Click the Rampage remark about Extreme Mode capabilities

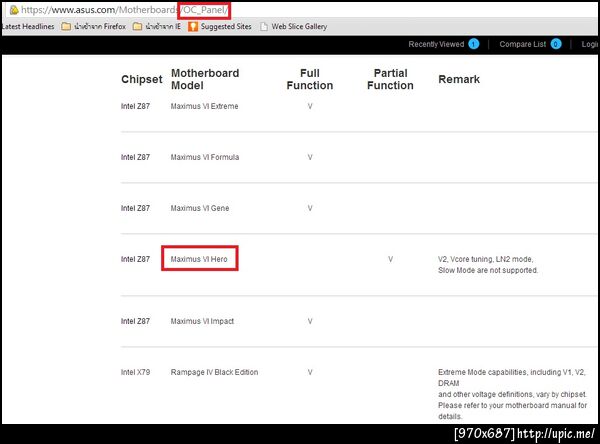pos(512,394)
